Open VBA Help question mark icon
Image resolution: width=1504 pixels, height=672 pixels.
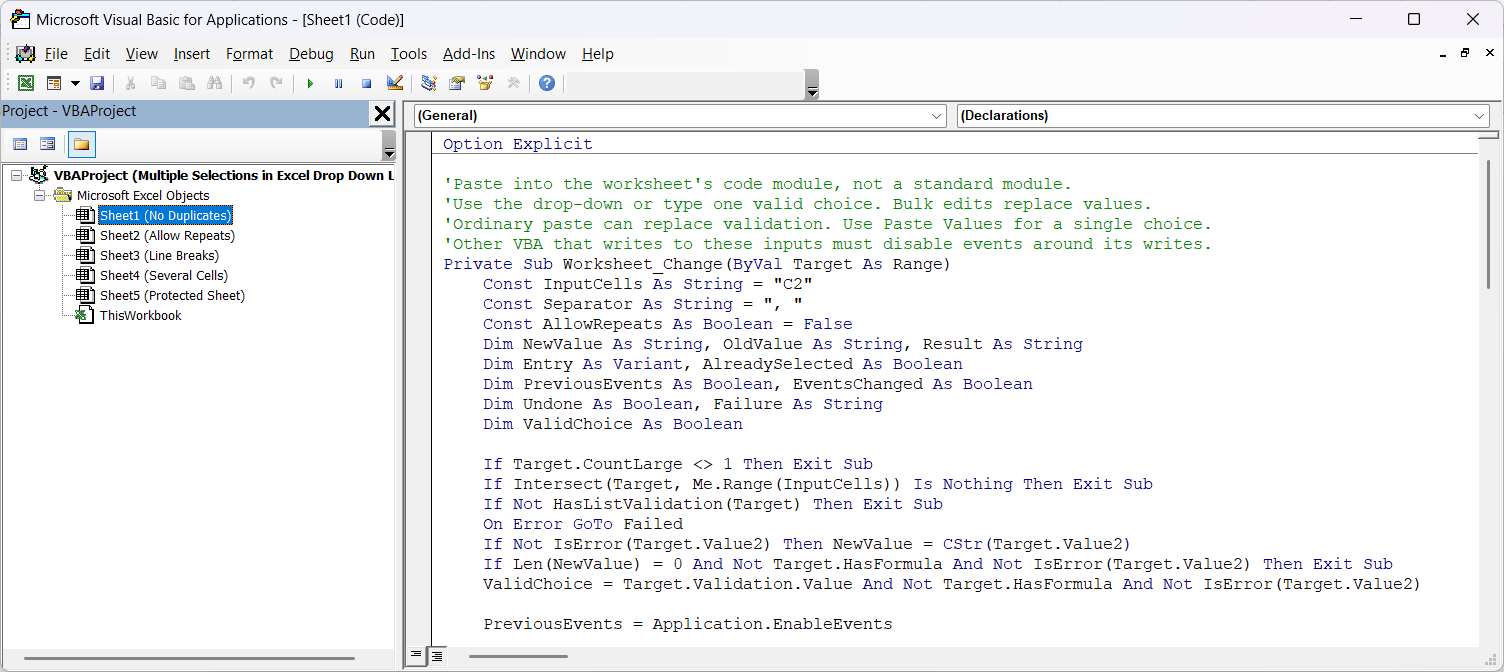pyautogui.click(x=546, y=83)
